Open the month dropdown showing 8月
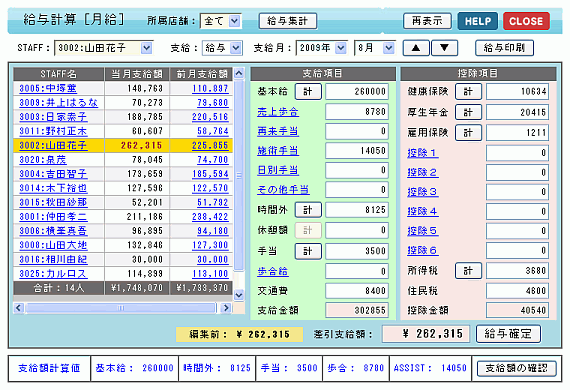 (x=389, y=48)
